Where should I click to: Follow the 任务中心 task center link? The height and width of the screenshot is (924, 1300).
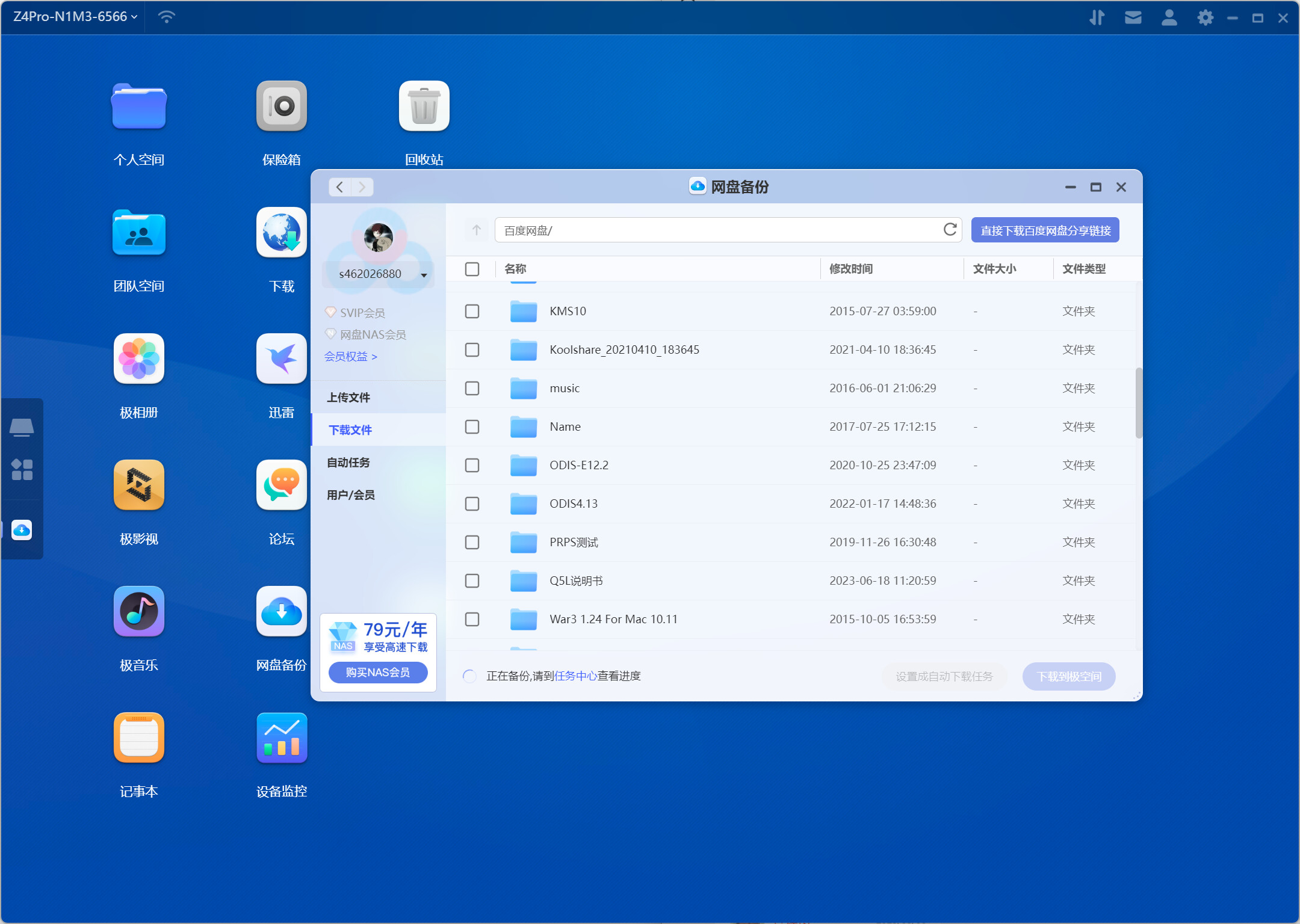coord(575,676)
